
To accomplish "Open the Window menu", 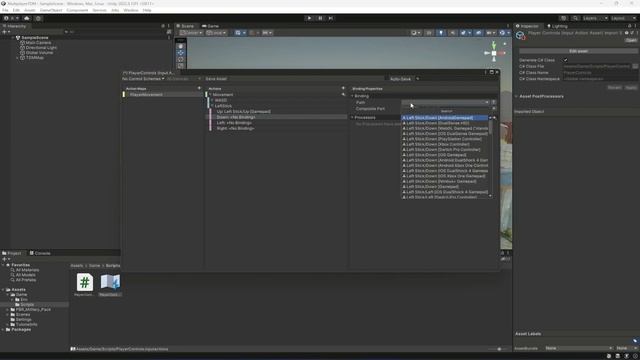I will [x=131, y=10].
